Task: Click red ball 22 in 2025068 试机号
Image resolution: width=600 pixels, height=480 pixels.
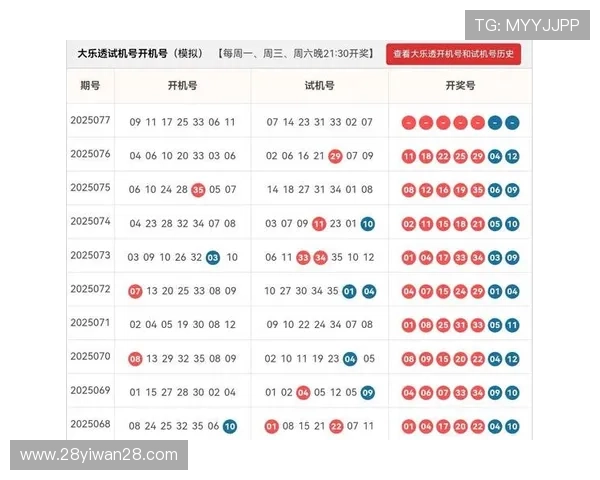Action: pyautogui.click(x=336, y=426)
